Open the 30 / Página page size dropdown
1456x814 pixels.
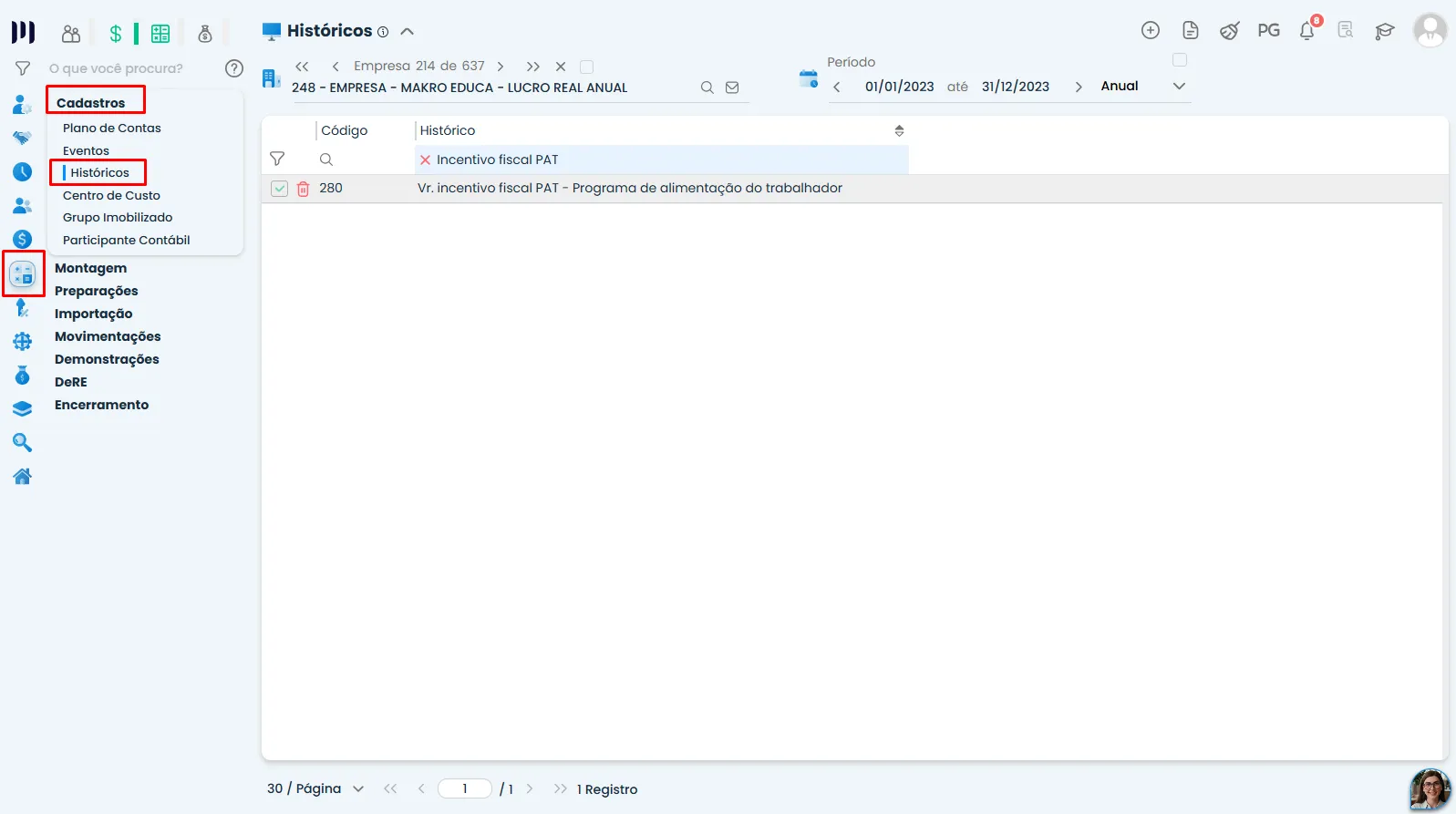tap(315, 788)
